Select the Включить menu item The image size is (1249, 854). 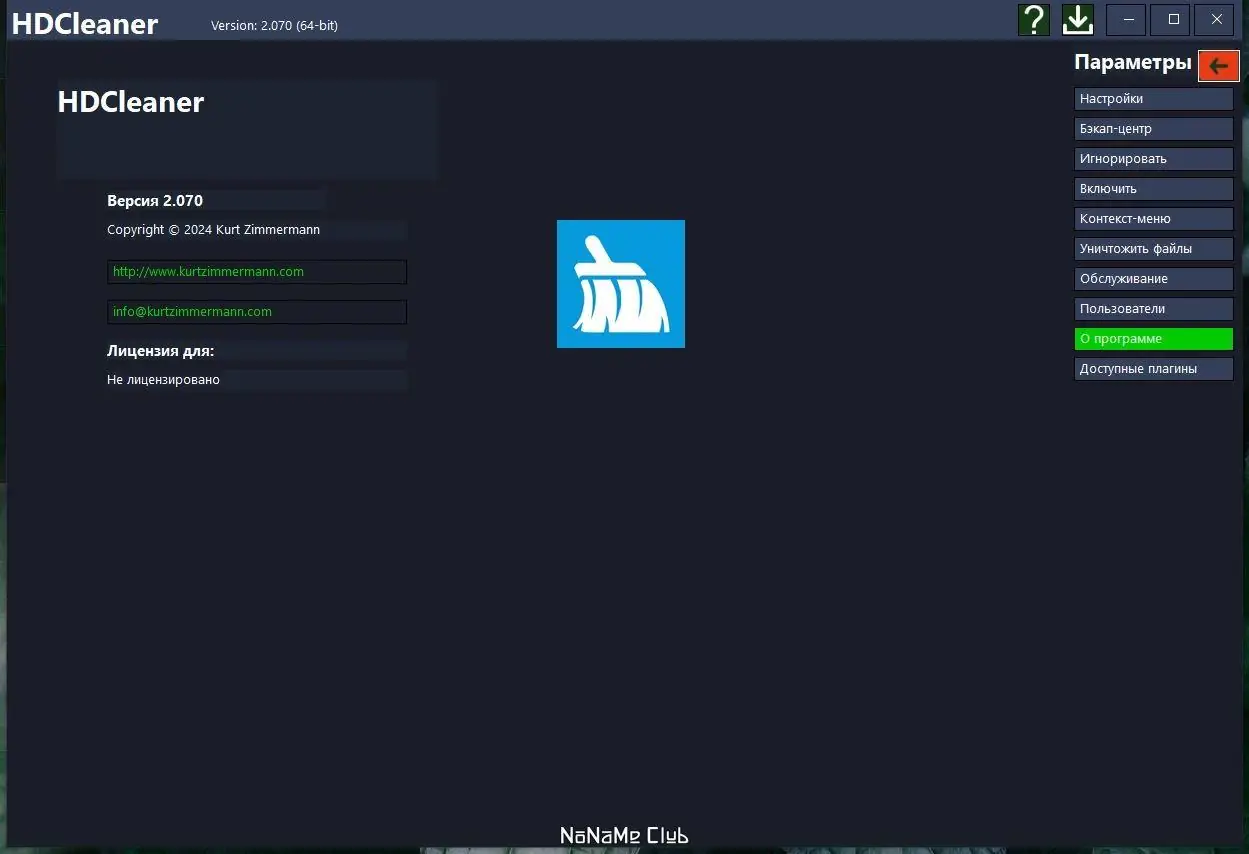[x=1154, y=189]
